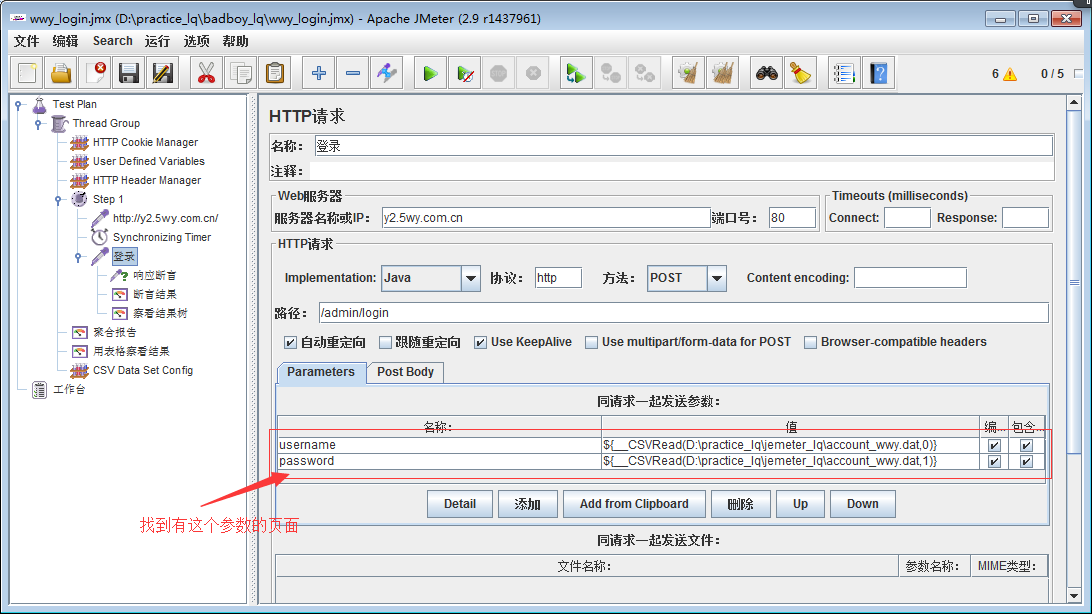Image resolution: width=1092 pixels, height=614 pixels.
Task: Toggle encode checkbox for password row
Action: pos(994,462)
